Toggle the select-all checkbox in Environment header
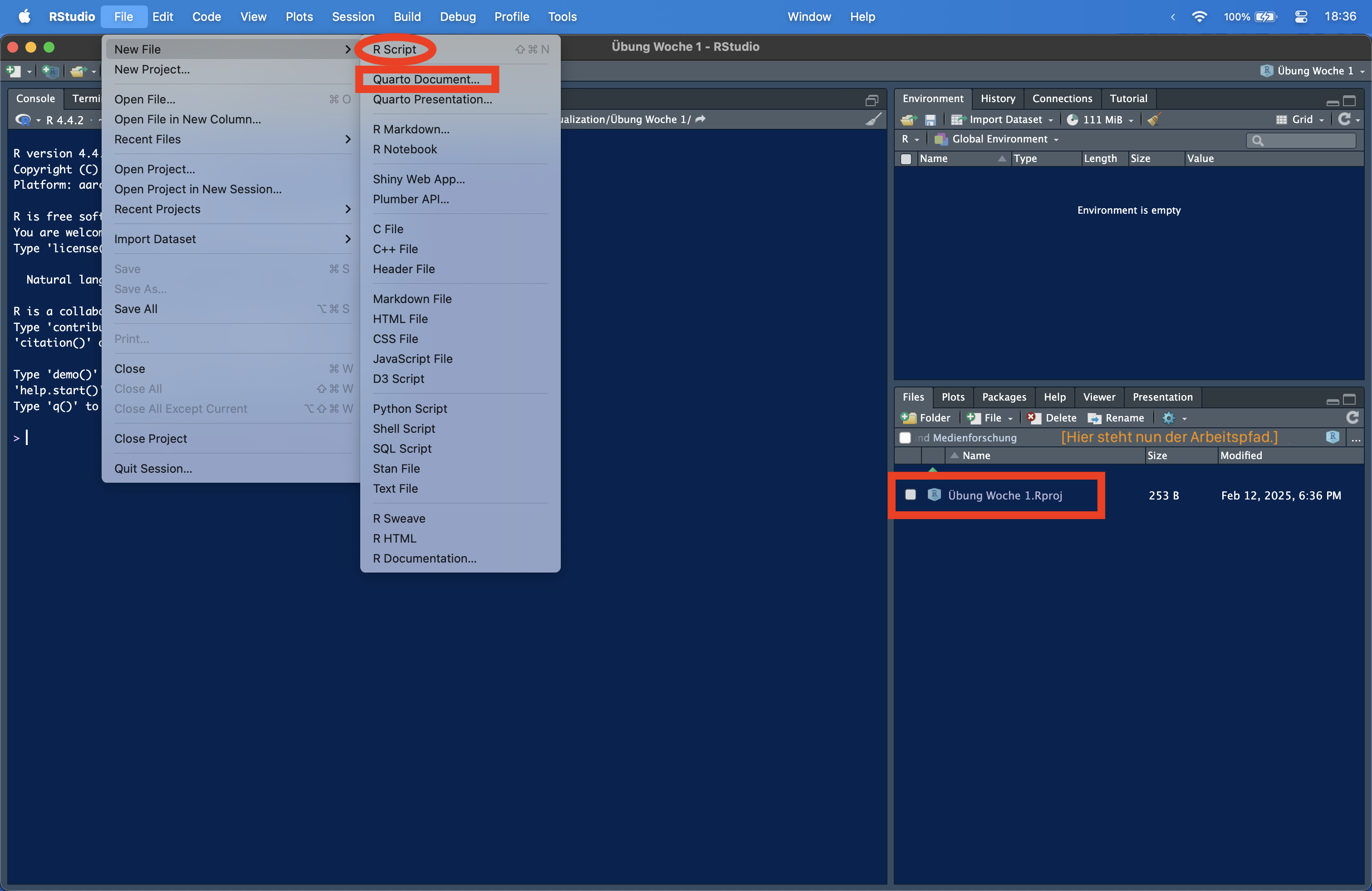This screenshot has height=891, width=1372. point(906,158)
